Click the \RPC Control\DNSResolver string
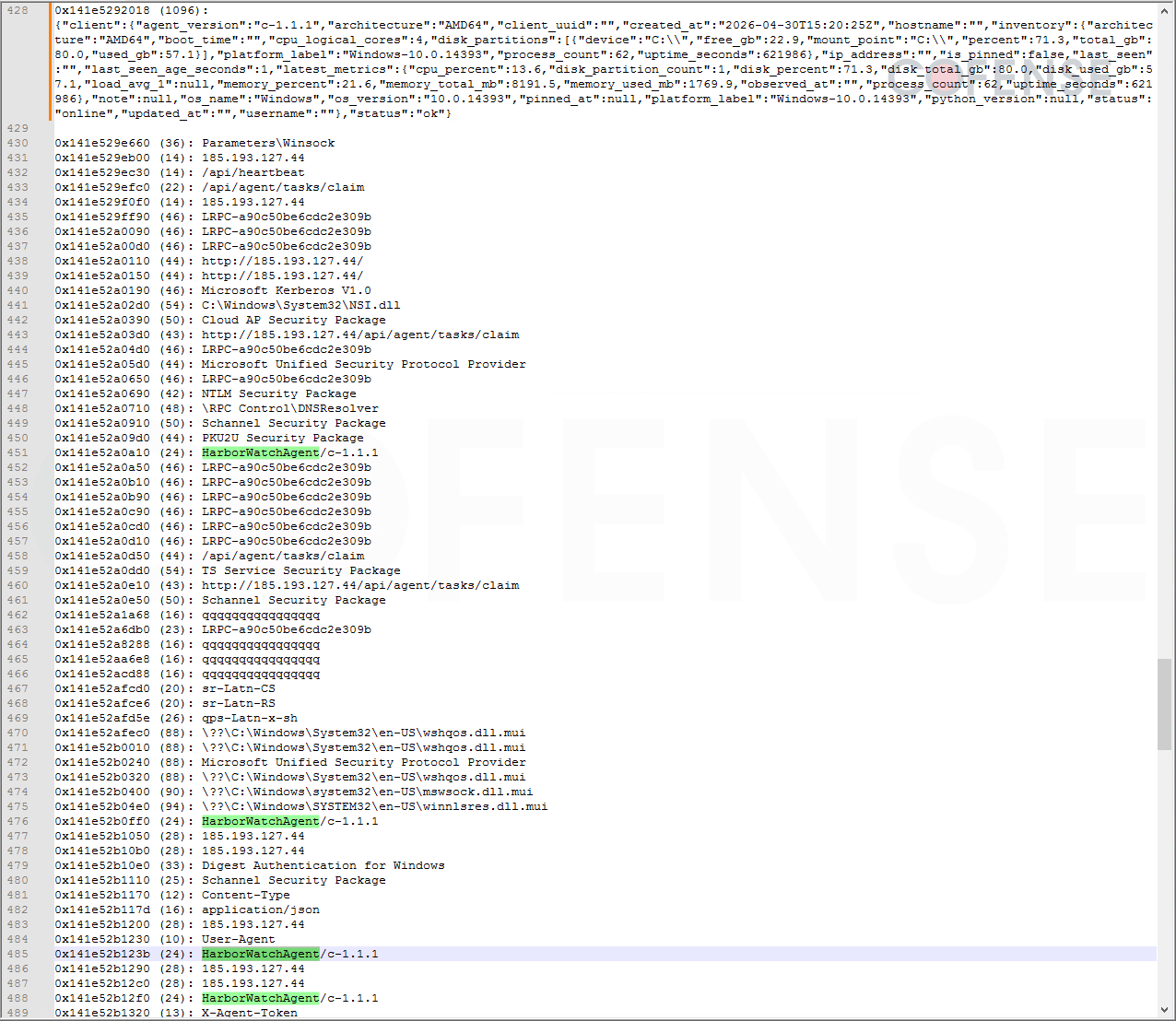Screen dimensions: 1176x1021 click(290, 408)
